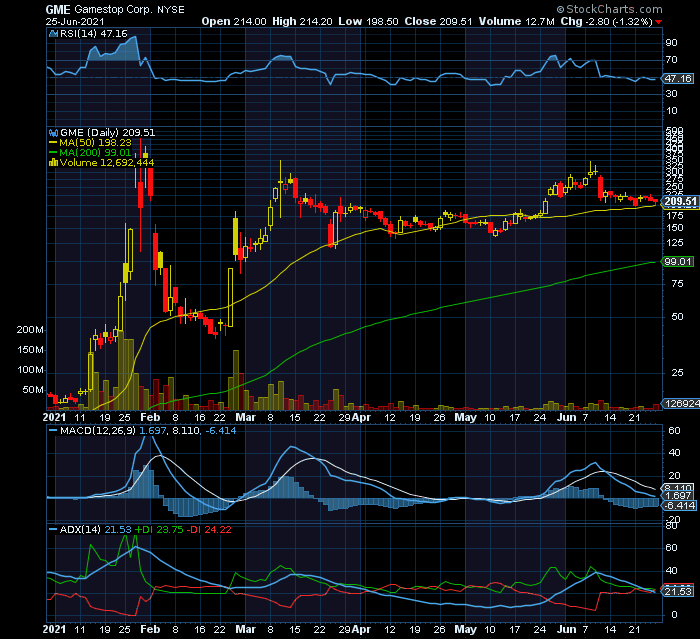Click the Chg -2.80 (-1.32%) value
Image resolution: width=700 pixels, height=639 pixels.
click(x=607, y=21)
